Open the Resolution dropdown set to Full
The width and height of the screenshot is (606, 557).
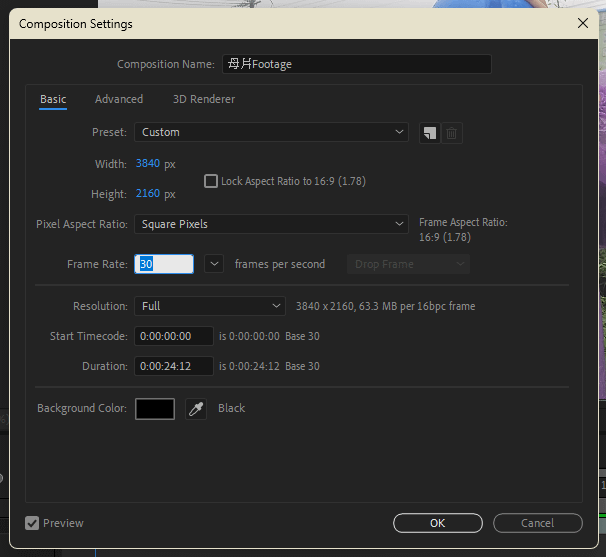210,306
